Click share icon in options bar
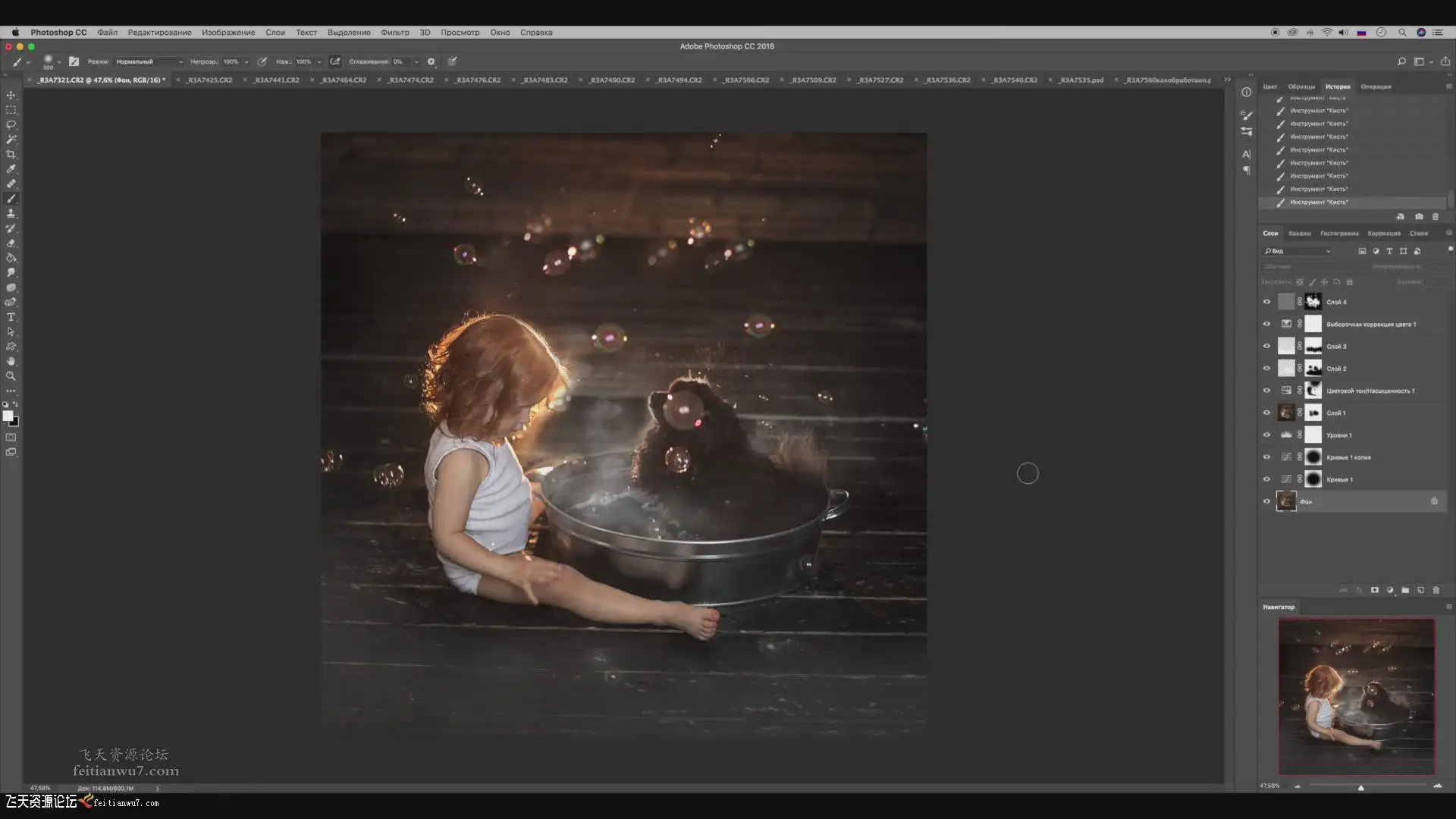This screenshot has width=1456, height=819. click(1445, 61)
